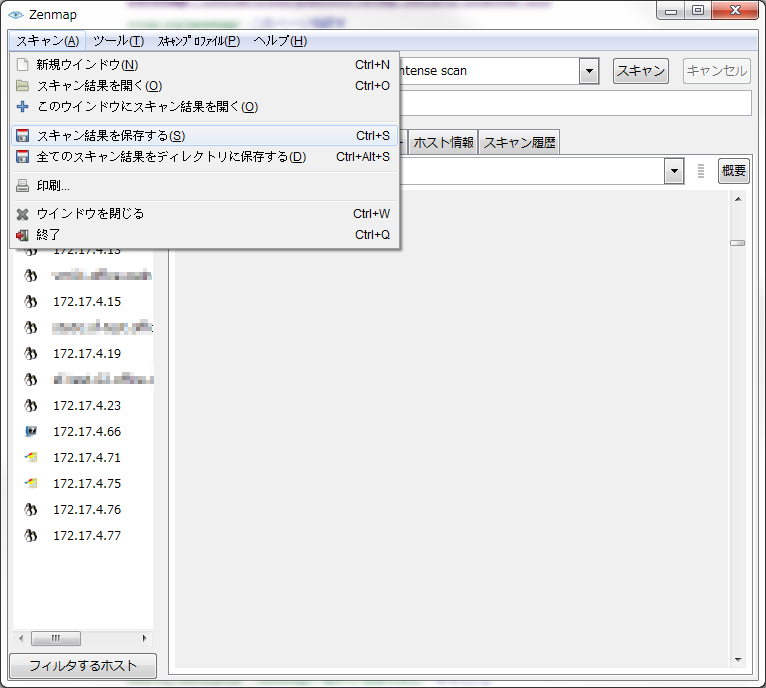The height and width of the screenshot is (688, 766).
Task: Switch to the ホスト情報 tab
Action: [443, 142]
